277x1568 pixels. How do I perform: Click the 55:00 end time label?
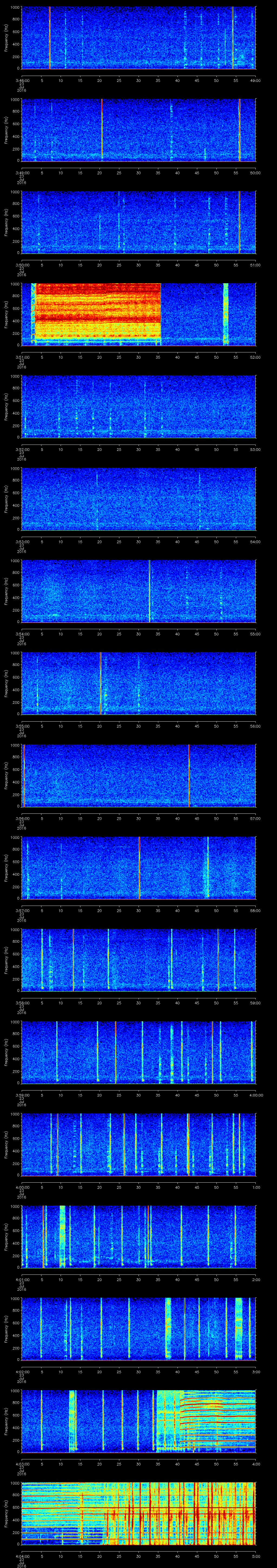pyautogui.click(x=255, y=634)
